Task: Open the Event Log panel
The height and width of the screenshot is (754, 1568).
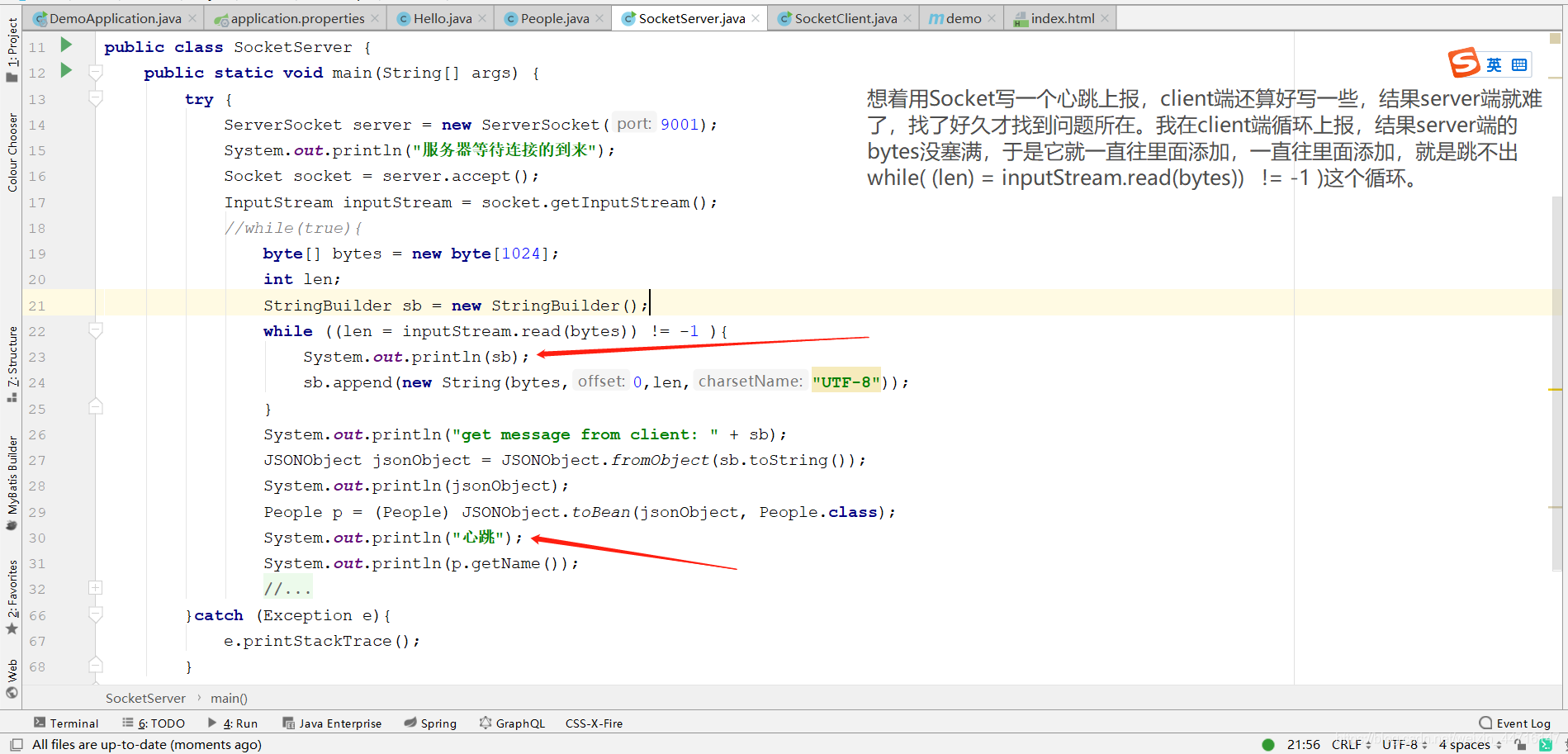Action: point(1515,723)
